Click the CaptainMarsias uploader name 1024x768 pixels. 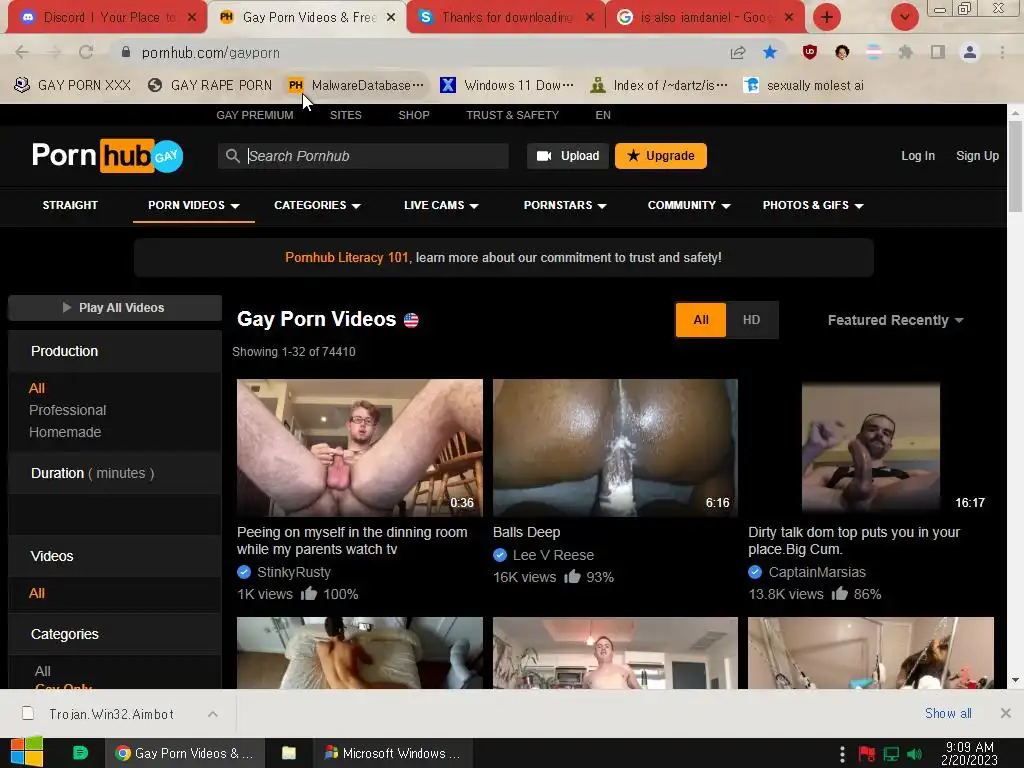[x=817, y=572]
